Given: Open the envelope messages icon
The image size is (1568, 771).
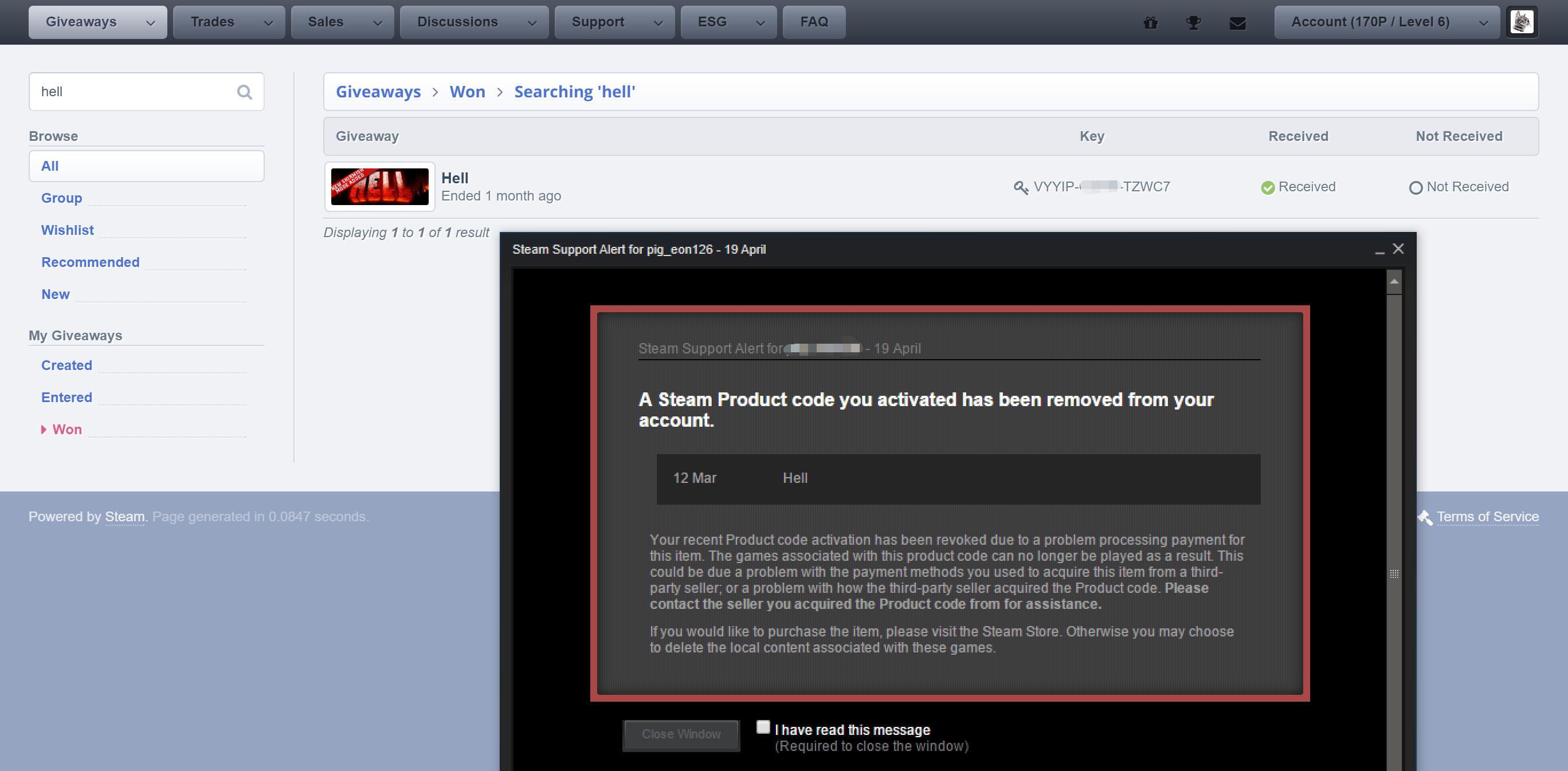Looking at the screenshot, I should 1237,23.
